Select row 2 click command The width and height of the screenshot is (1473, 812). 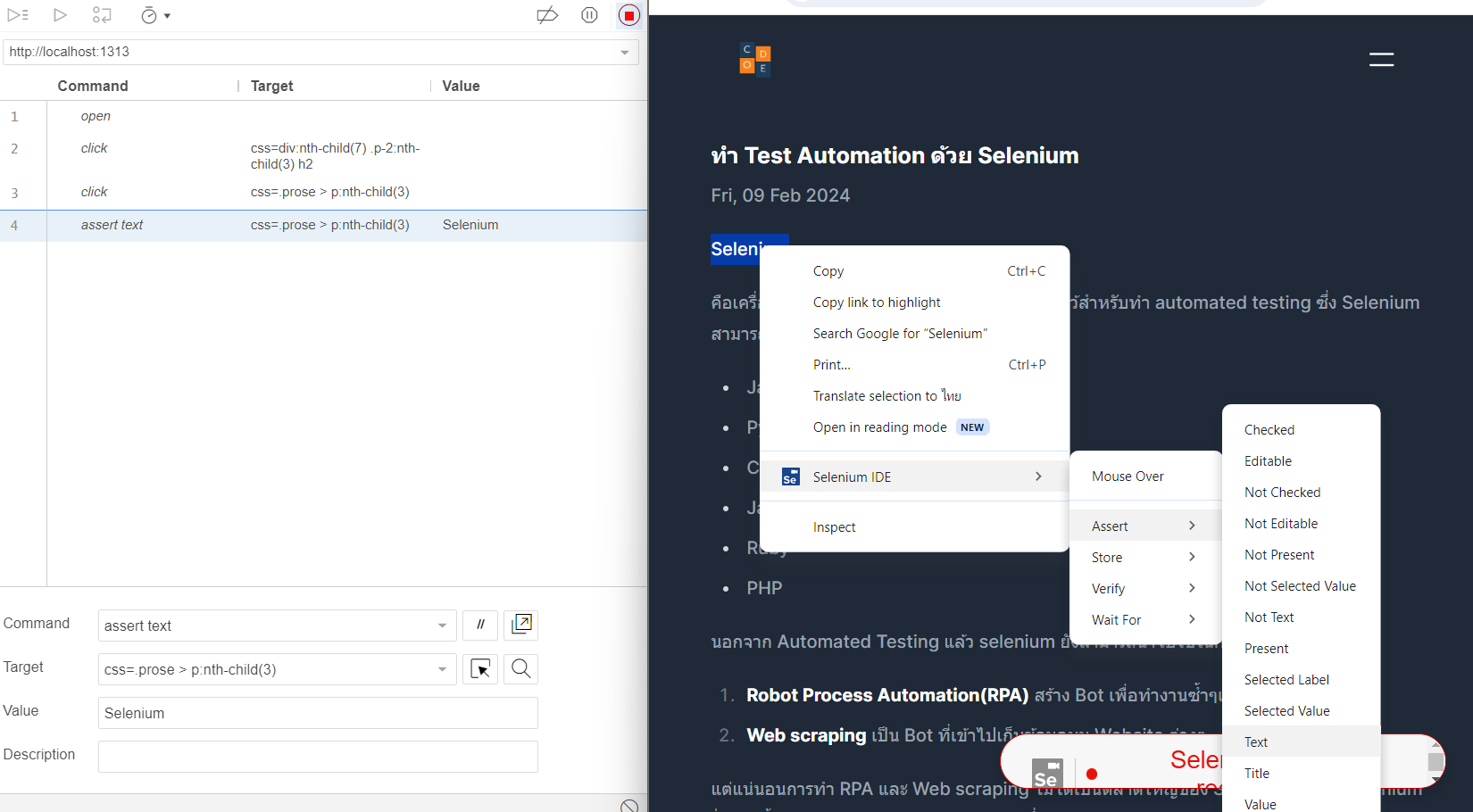point(323,155)
